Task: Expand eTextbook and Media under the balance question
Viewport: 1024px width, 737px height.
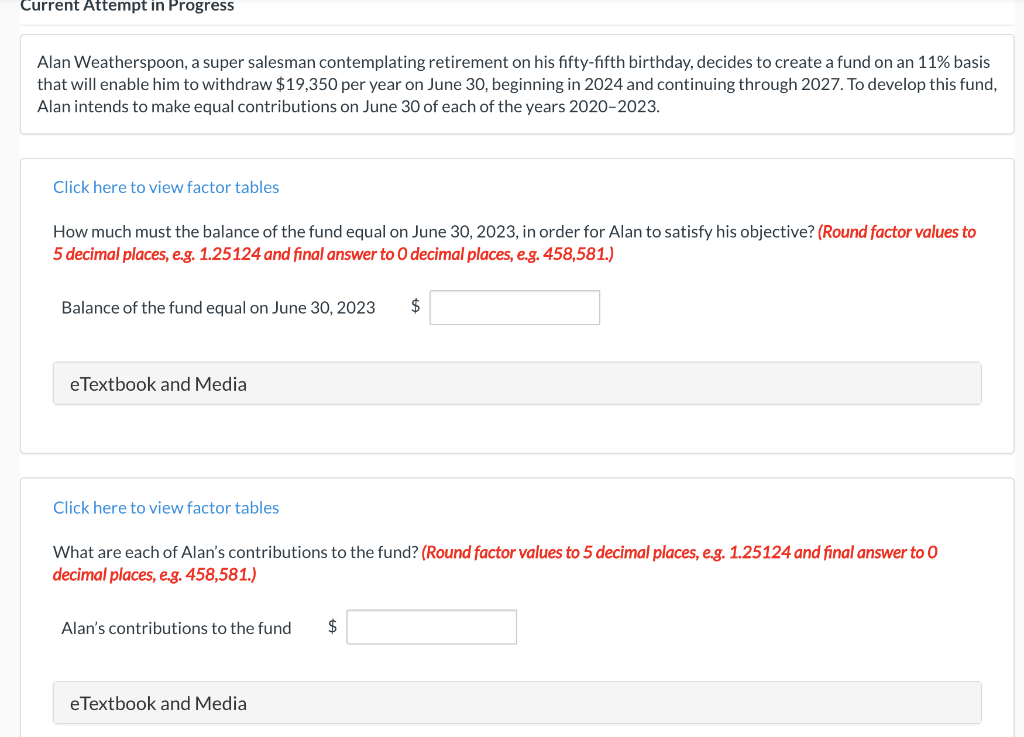Action: pos(517,384)
